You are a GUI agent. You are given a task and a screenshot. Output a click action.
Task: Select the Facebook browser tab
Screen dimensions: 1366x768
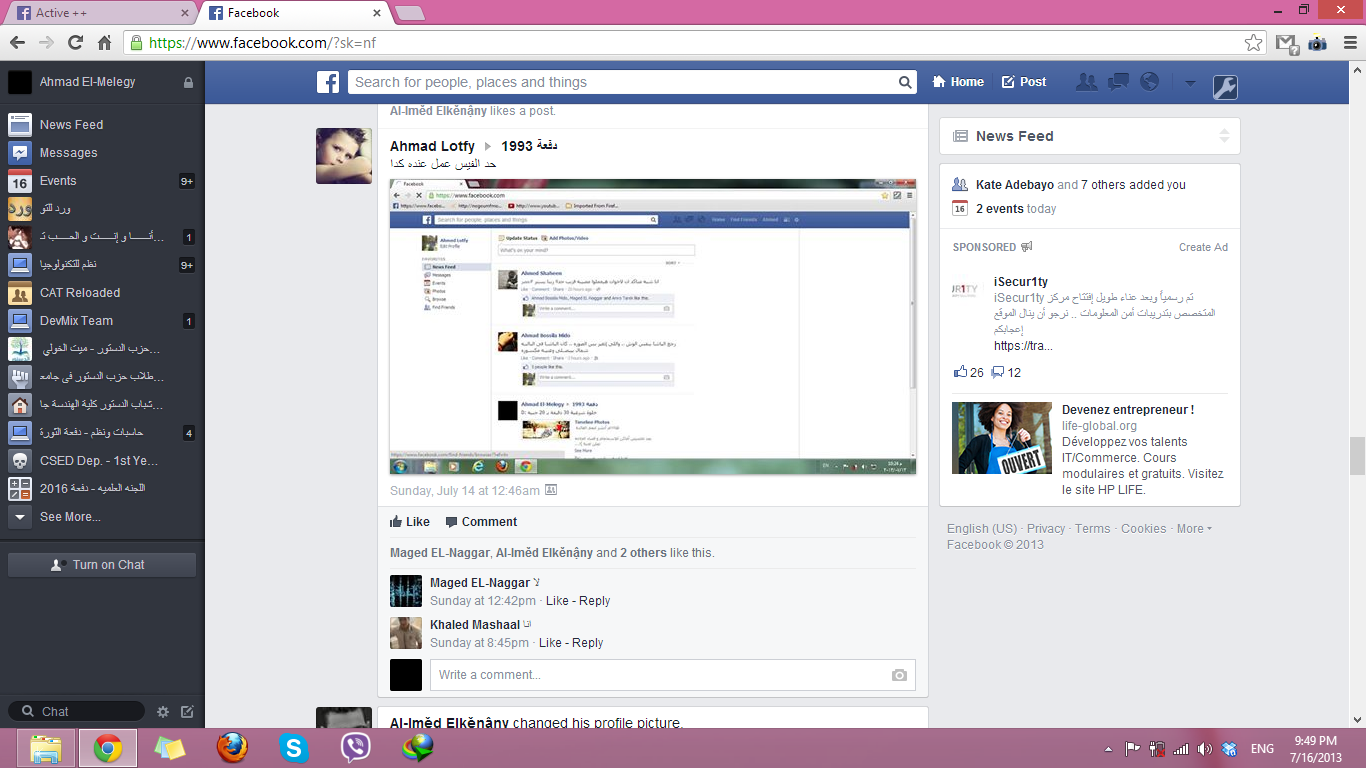click(x=296, y=13)
